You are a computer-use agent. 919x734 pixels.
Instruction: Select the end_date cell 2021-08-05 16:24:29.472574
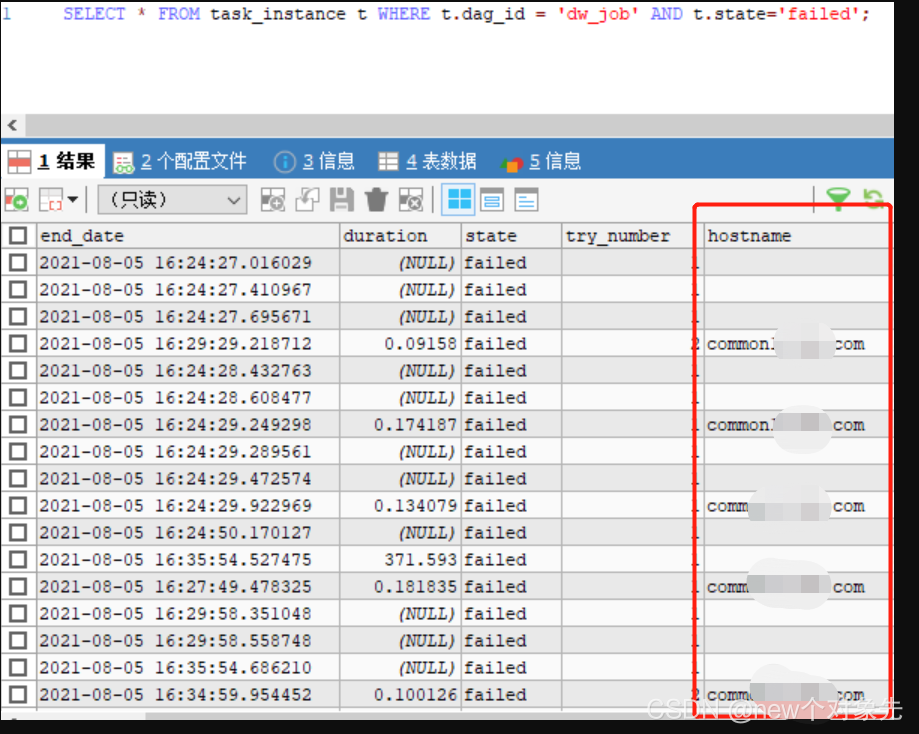point(188,478)
